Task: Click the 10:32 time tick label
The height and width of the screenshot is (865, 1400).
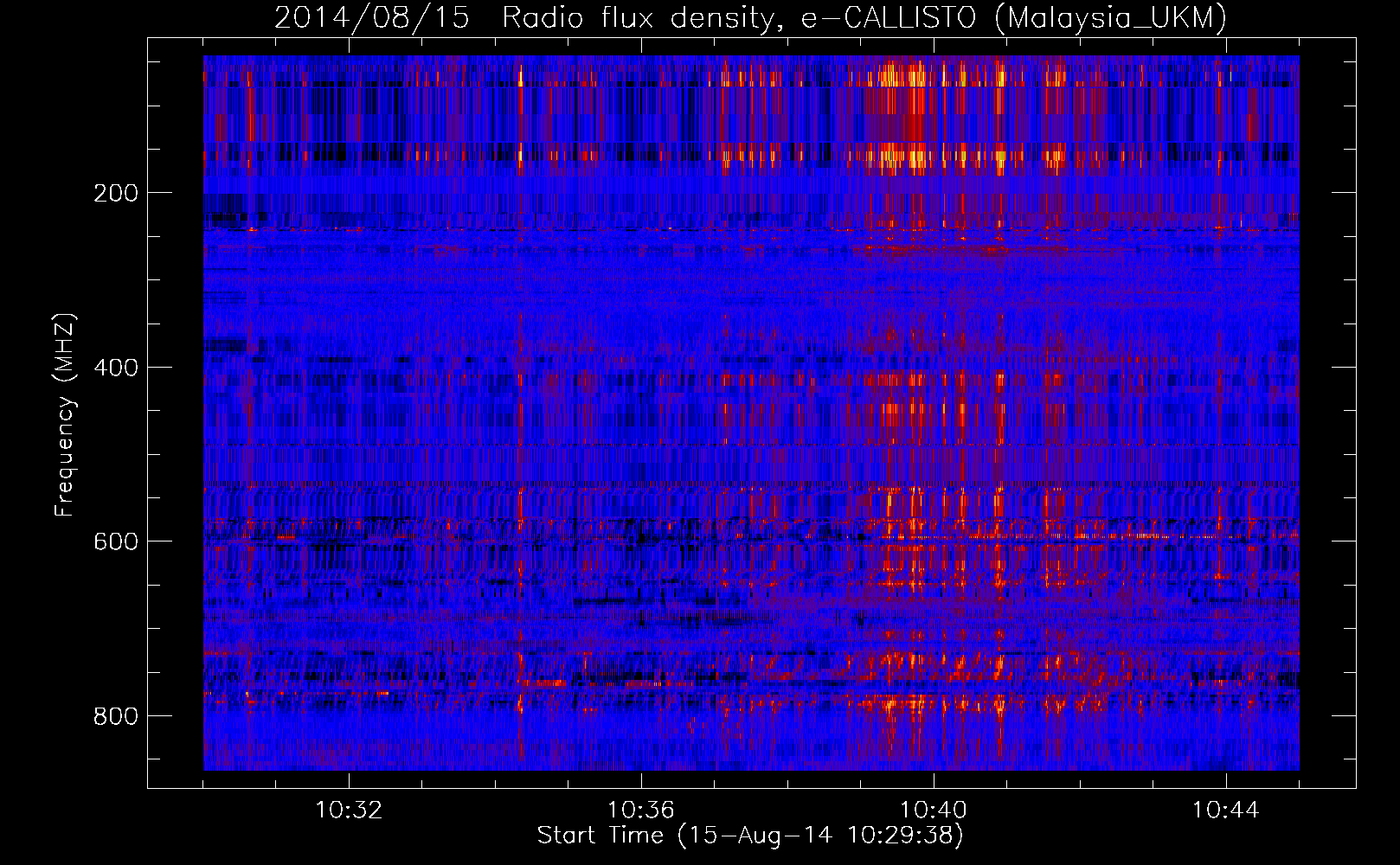Action: [349, 811]
